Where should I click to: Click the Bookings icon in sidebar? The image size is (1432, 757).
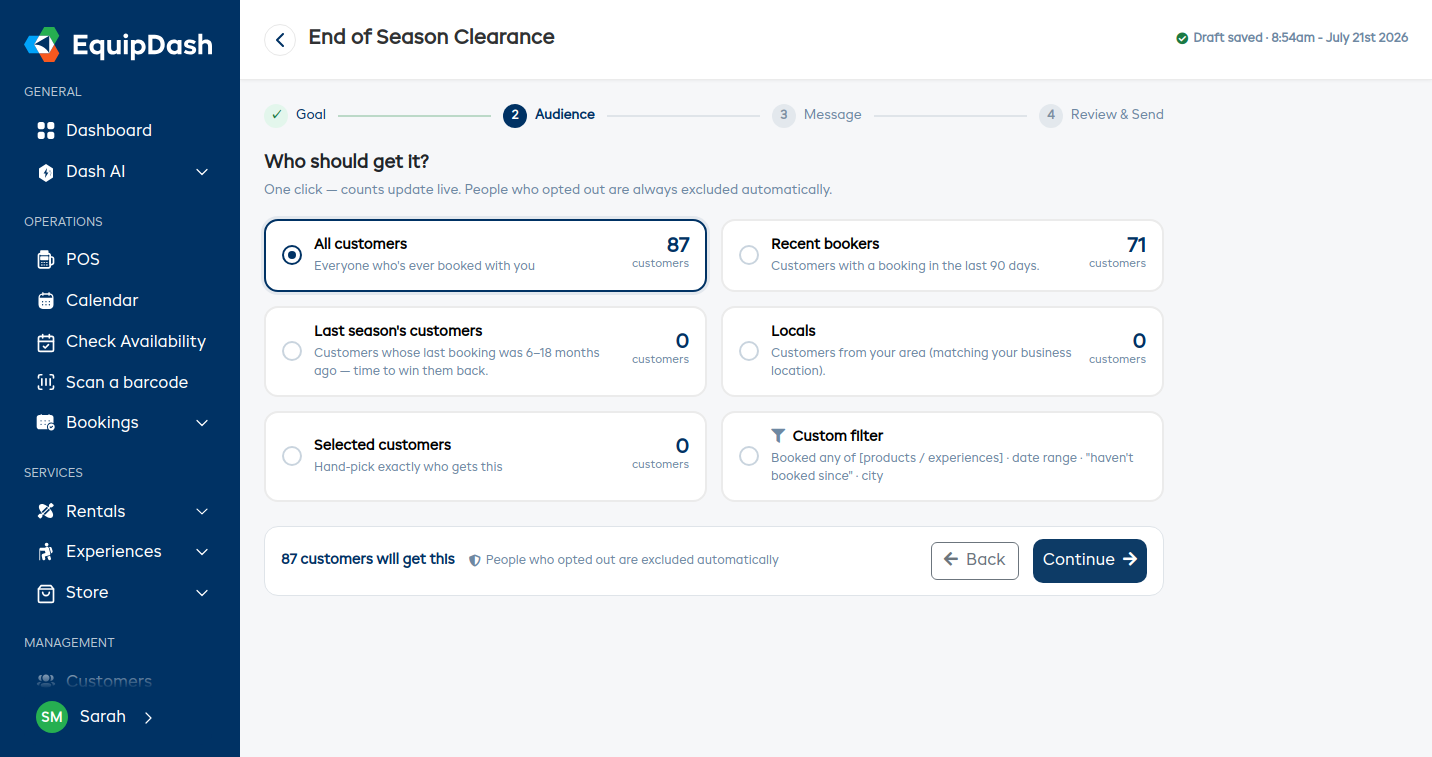(x=45, y=423)
